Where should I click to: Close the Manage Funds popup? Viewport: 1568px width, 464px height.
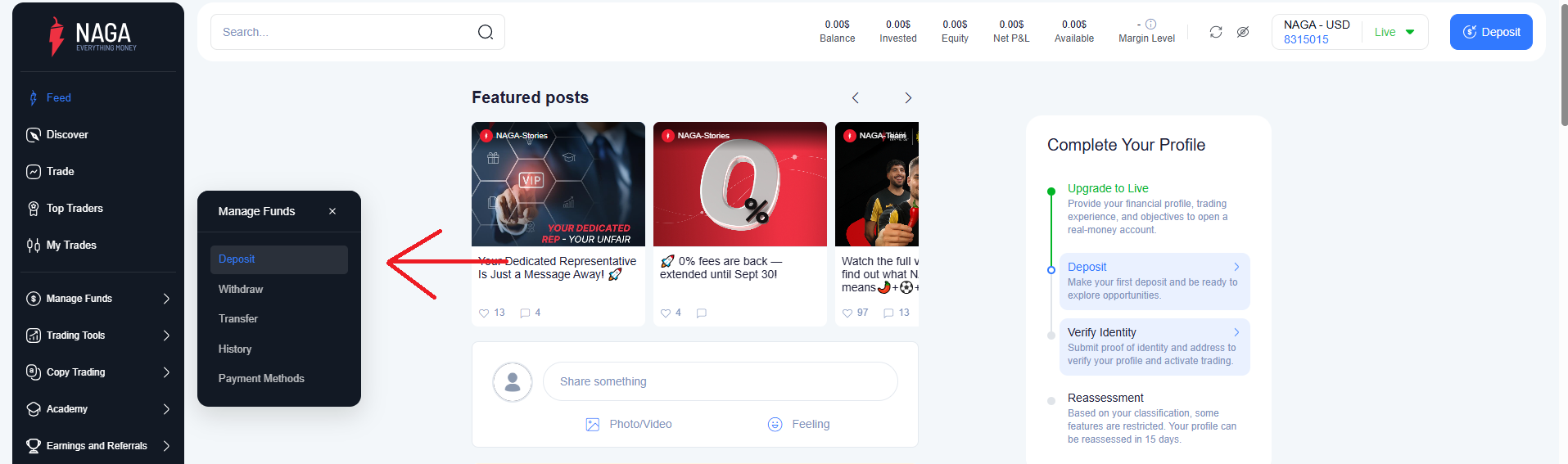coord(332,211)
